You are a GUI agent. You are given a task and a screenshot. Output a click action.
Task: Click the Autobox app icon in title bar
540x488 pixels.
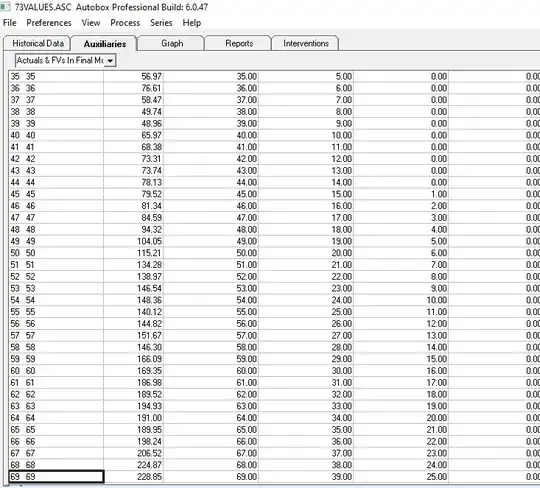pyautogui.click(x=4, y=7)
